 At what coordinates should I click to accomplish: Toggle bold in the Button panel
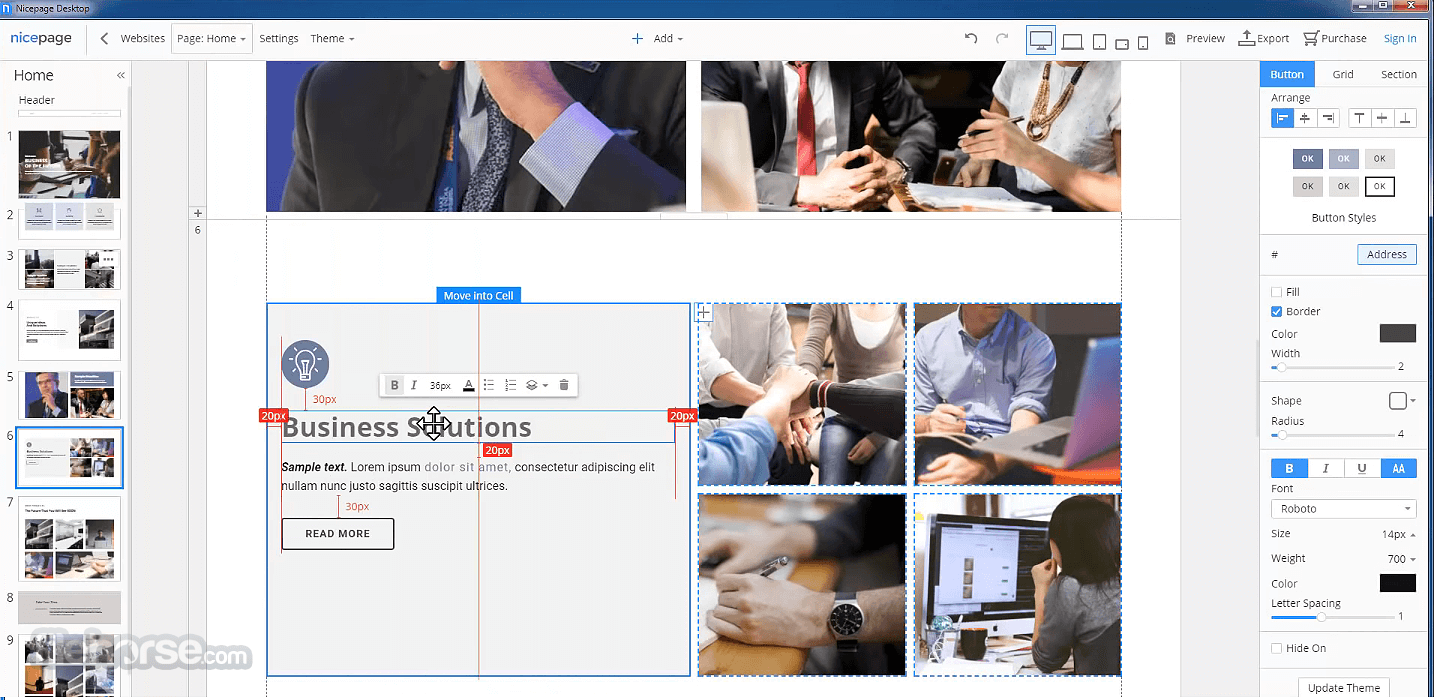1289,468
